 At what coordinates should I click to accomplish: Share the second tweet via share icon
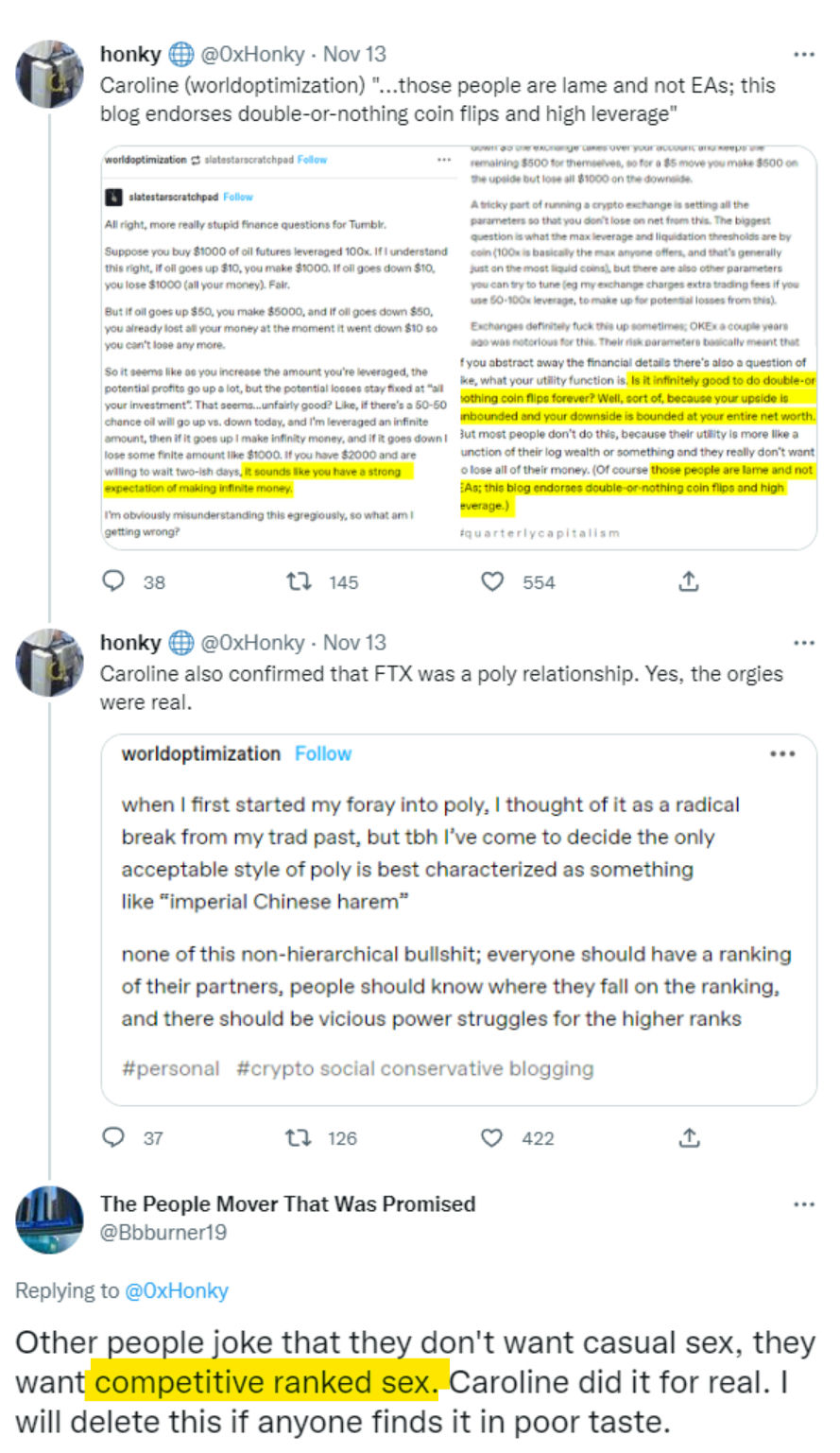[689, 1137]
